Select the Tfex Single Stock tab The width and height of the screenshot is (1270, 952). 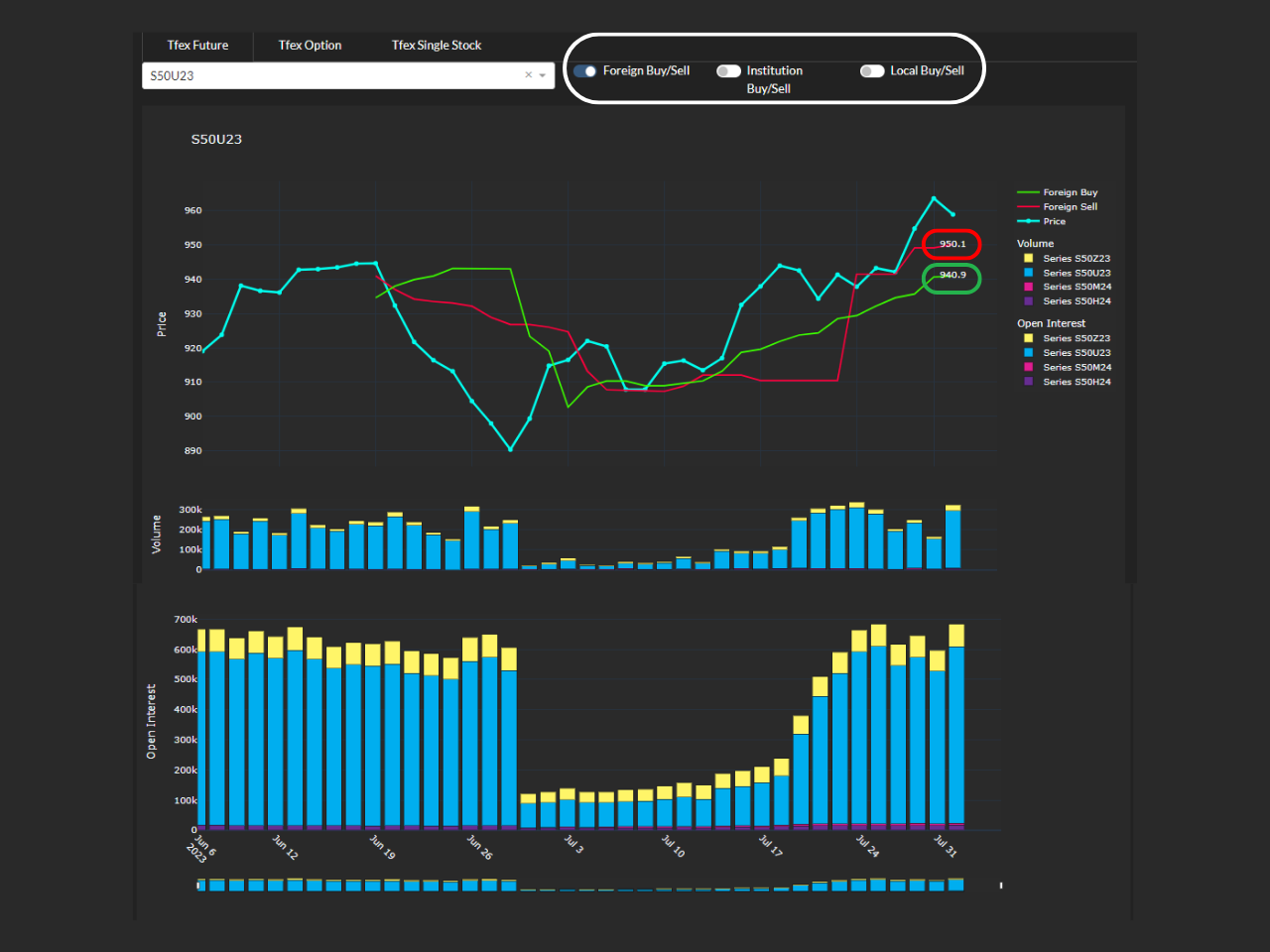click(437, 46)
